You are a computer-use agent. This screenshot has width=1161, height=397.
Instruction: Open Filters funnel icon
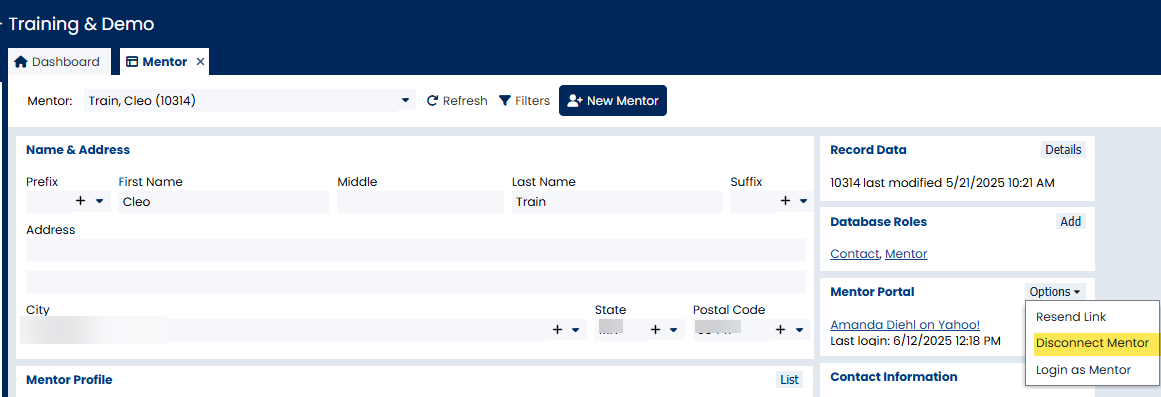505,101
